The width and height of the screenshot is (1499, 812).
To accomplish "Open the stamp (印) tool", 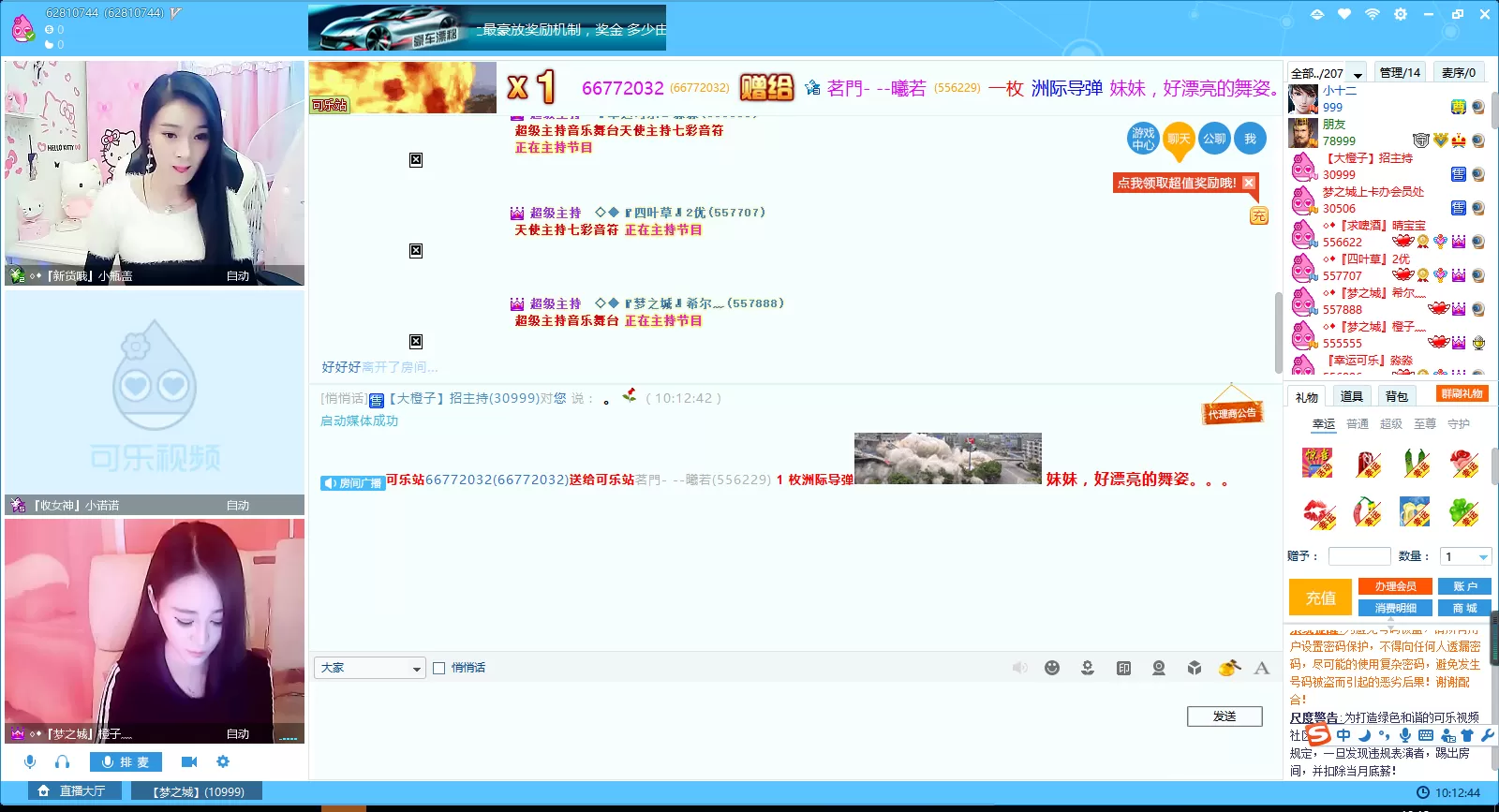I will 1123,668.
